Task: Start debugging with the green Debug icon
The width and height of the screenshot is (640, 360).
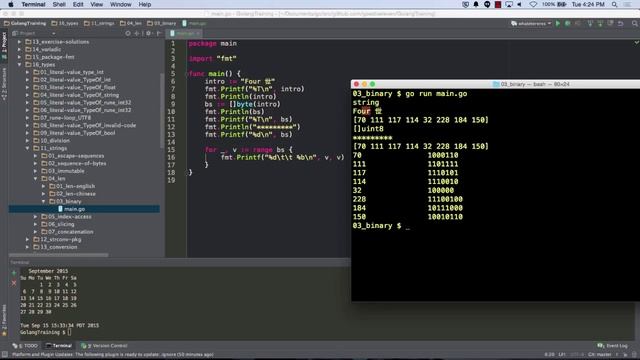Action: click(x=567, y=24)
